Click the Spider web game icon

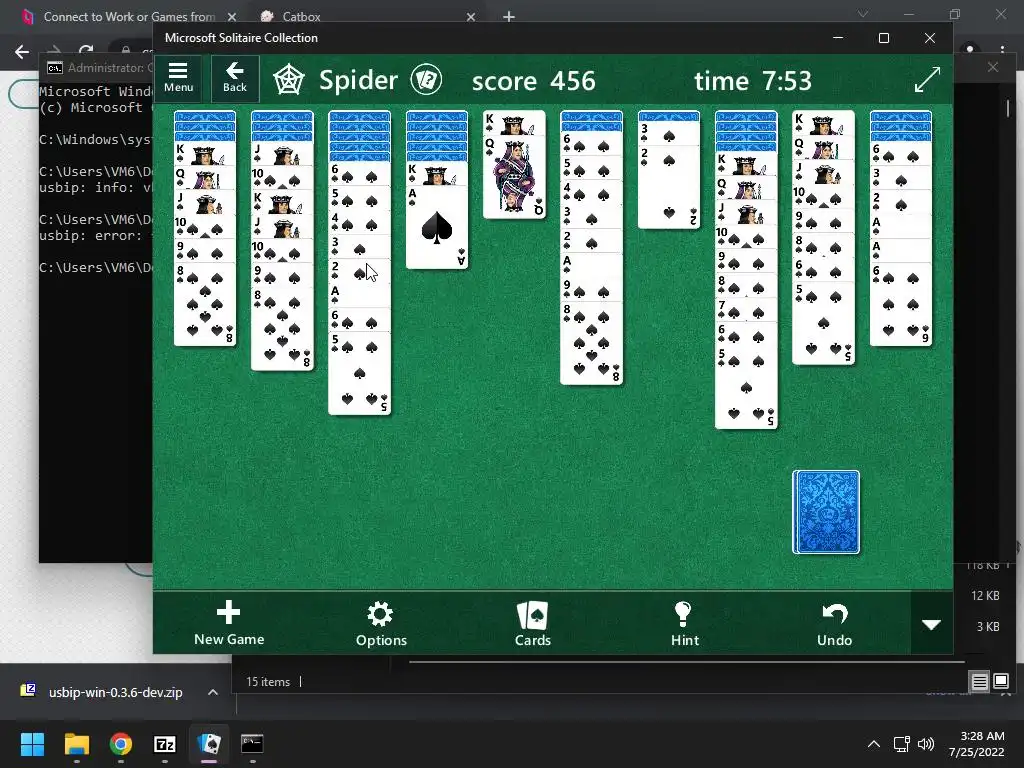tap(288, 80)
